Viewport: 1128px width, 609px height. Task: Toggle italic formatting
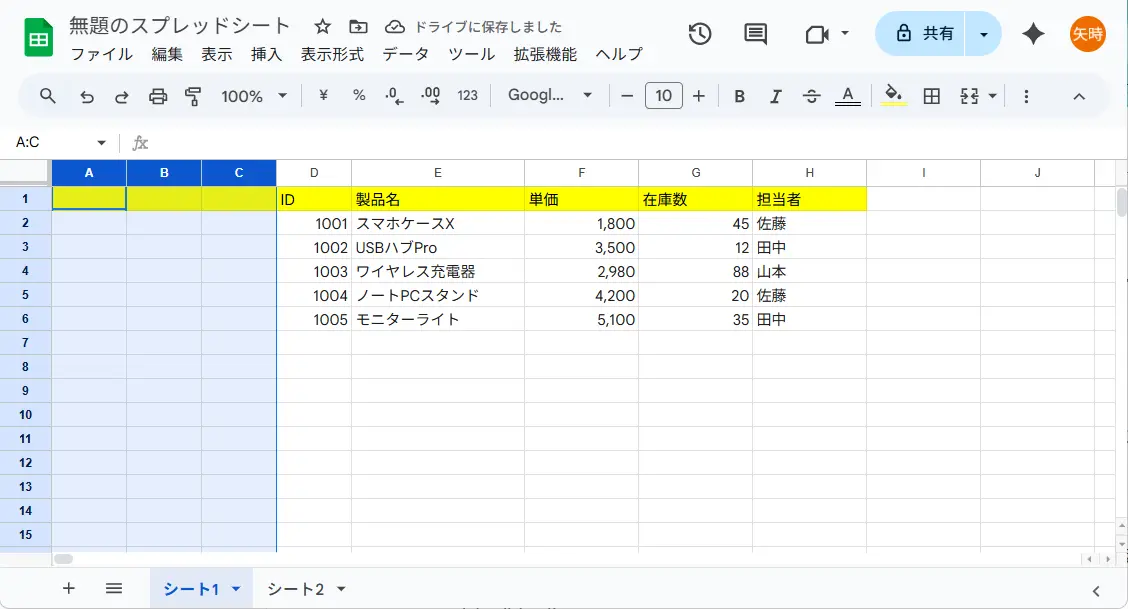click(x=775, y=96)
